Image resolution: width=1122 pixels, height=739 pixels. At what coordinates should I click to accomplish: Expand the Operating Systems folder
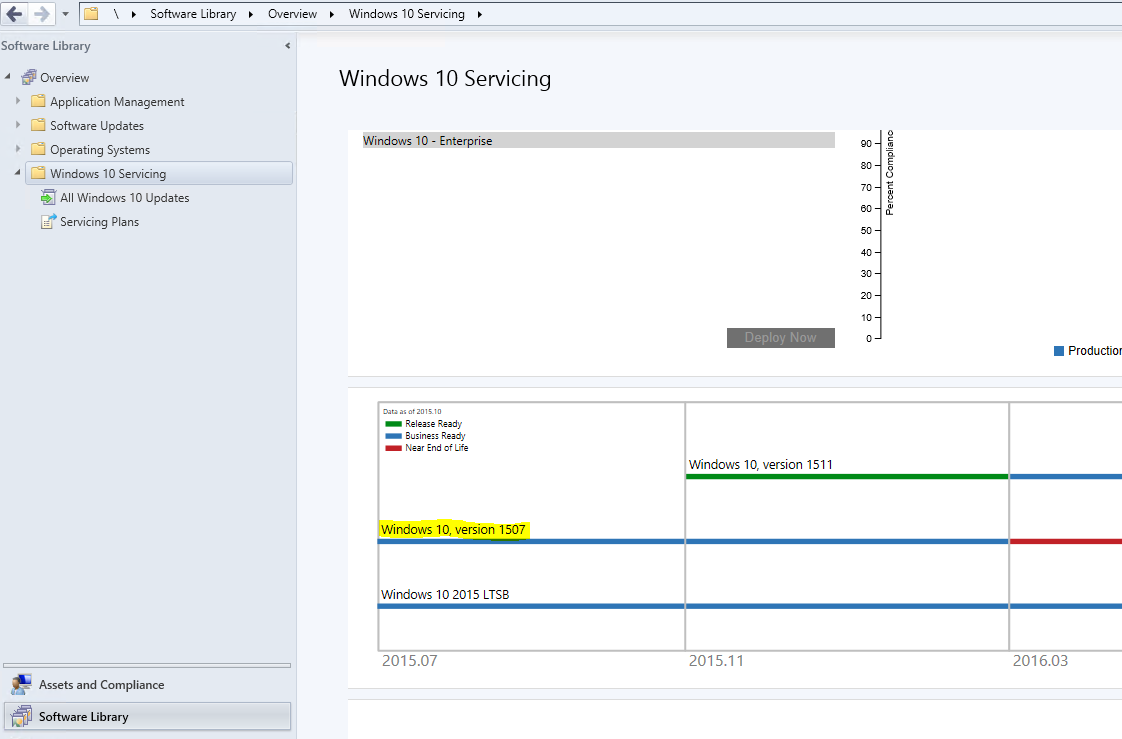pos(18,149)
